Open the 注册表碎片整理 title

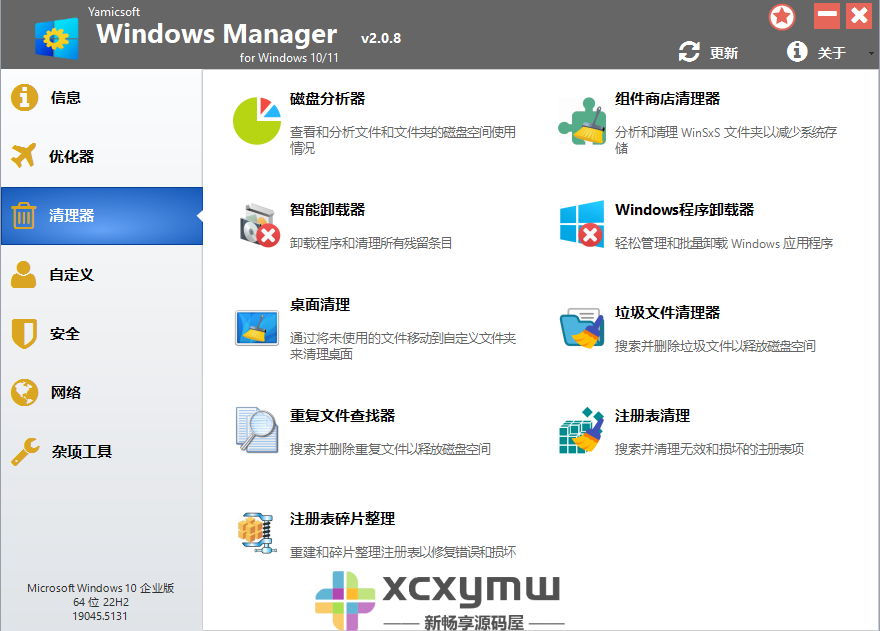342,519
